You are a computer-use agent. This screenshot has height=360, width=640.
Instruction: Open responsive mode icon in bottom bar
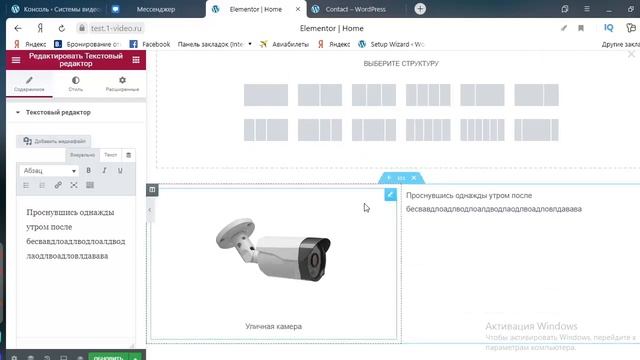pyautogui.click(x=63, y=358)
